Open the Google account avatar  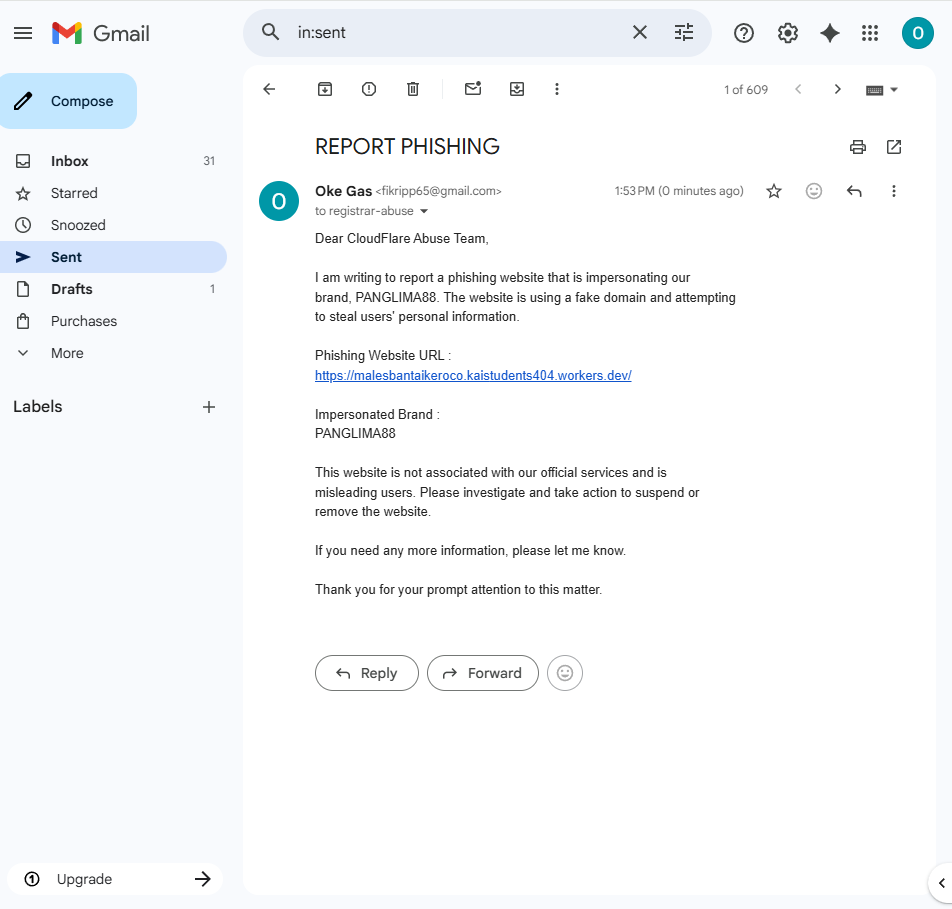click(x=917, y=33)
